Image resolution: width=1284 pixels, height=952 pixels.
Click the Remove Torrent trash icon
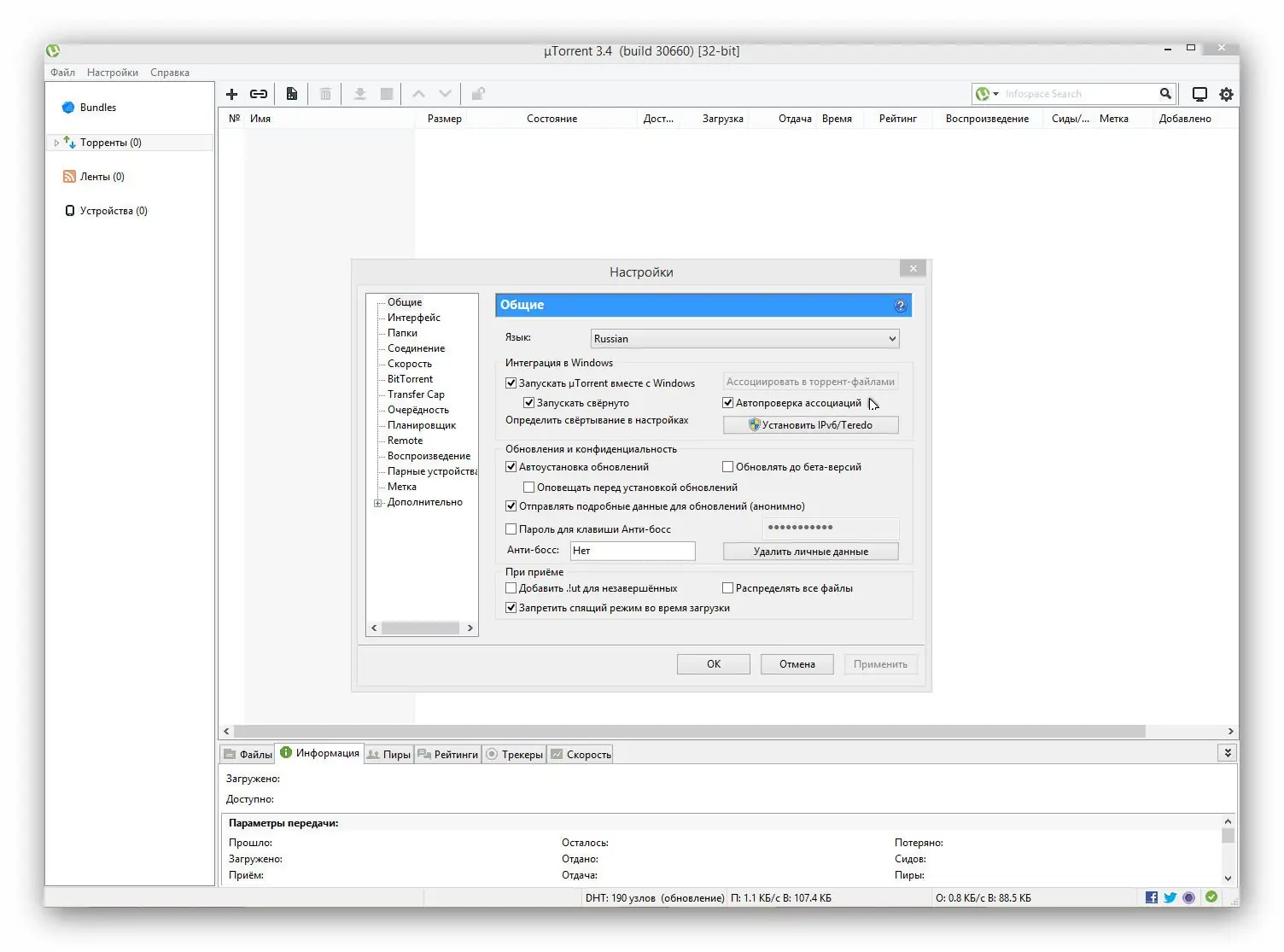click(x=325, y=94)
